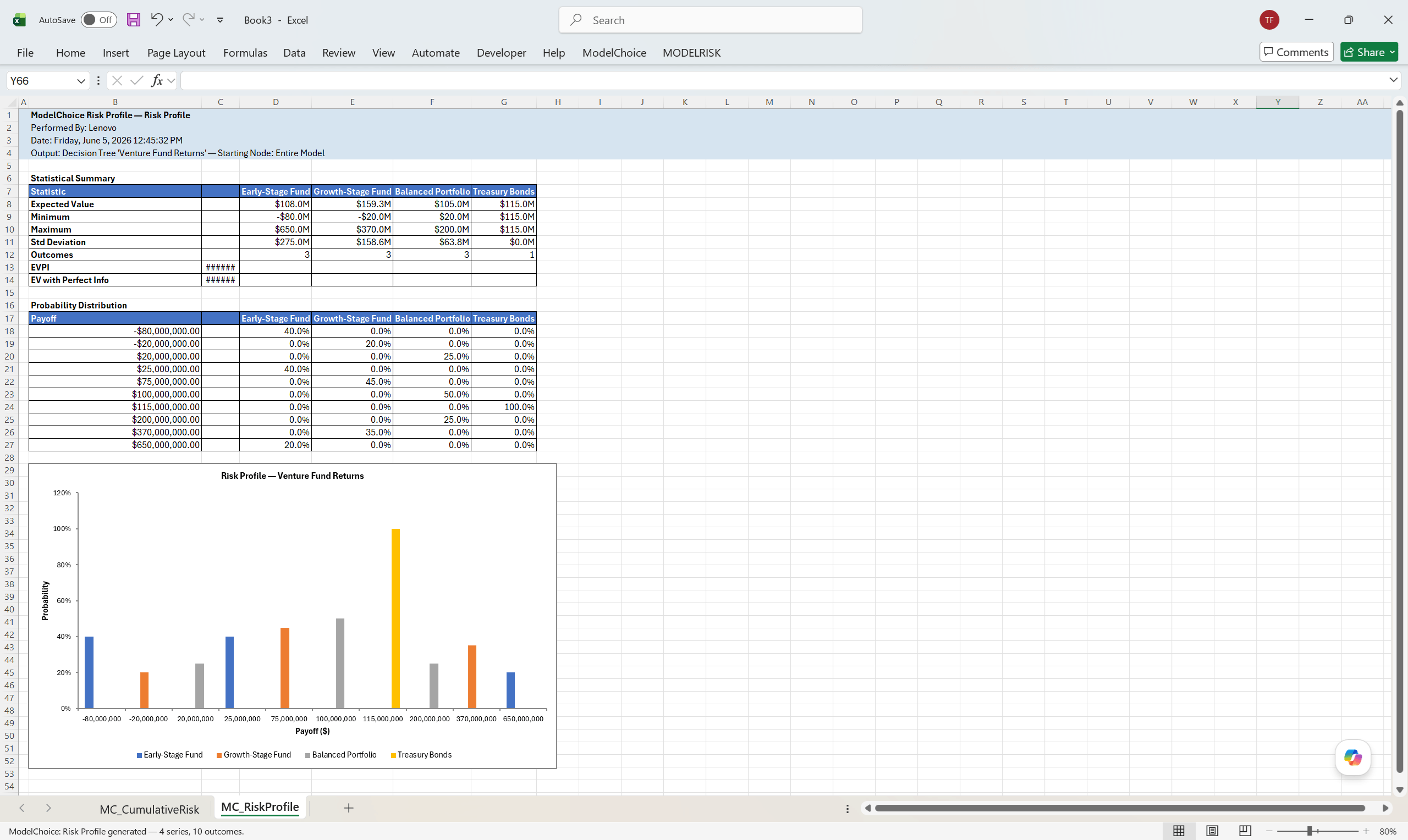
Task: Click the 80% zoom level
Action: coord(1388,831)
